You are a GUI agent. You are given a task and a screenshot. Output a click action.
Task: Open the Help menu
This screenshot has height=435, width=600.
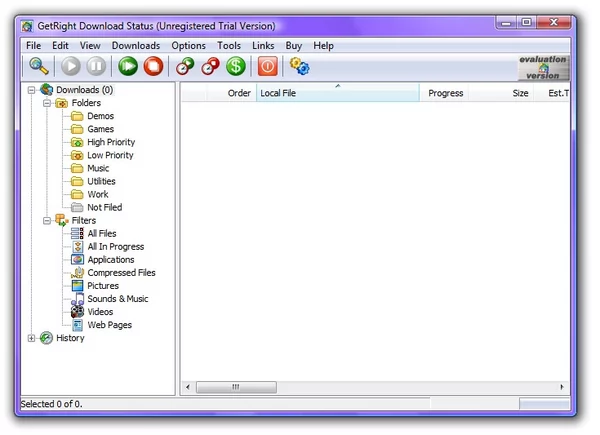(x=324, y=46)
